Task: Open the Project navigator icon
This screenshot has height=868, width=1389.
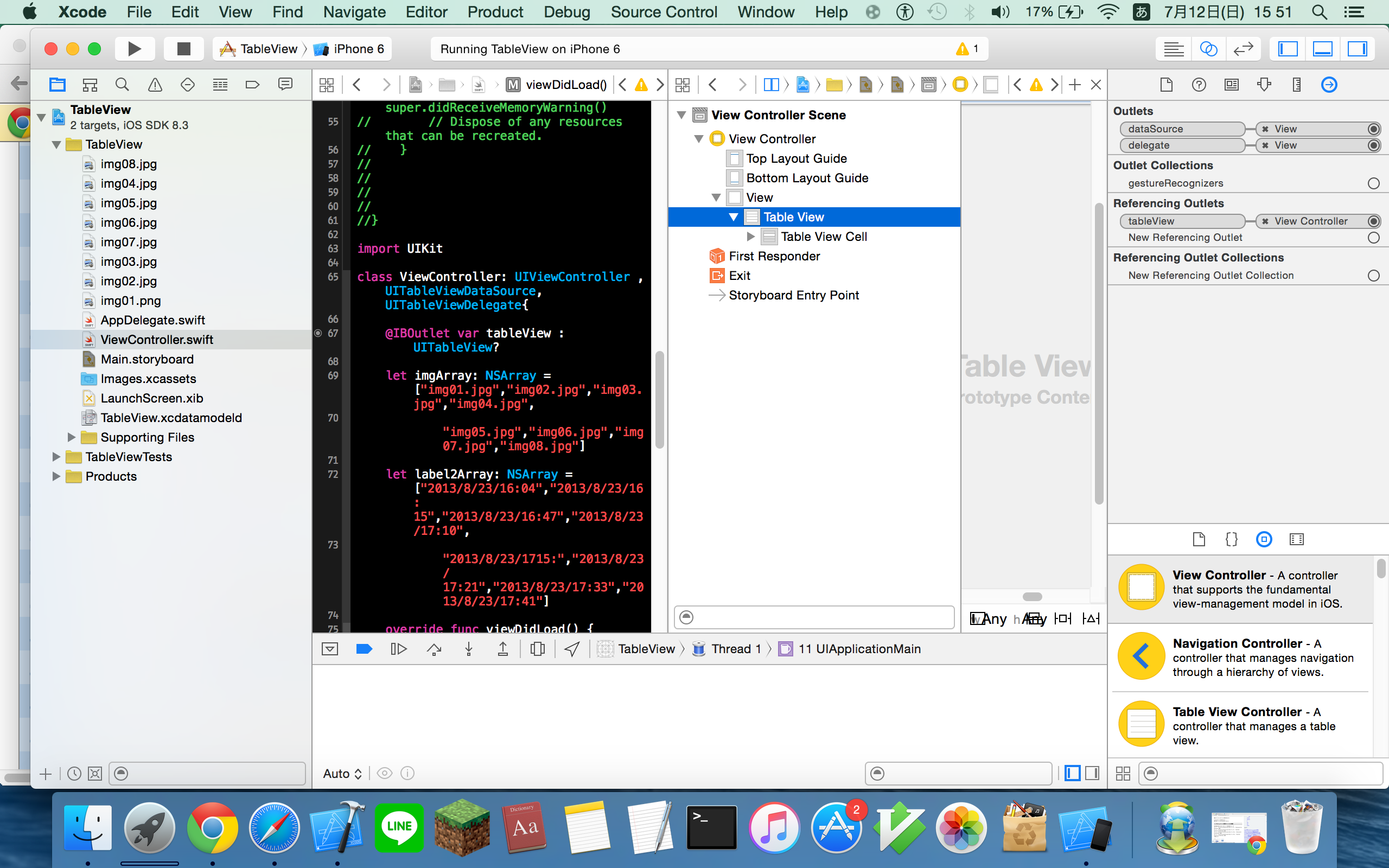Action: [58, 85]
